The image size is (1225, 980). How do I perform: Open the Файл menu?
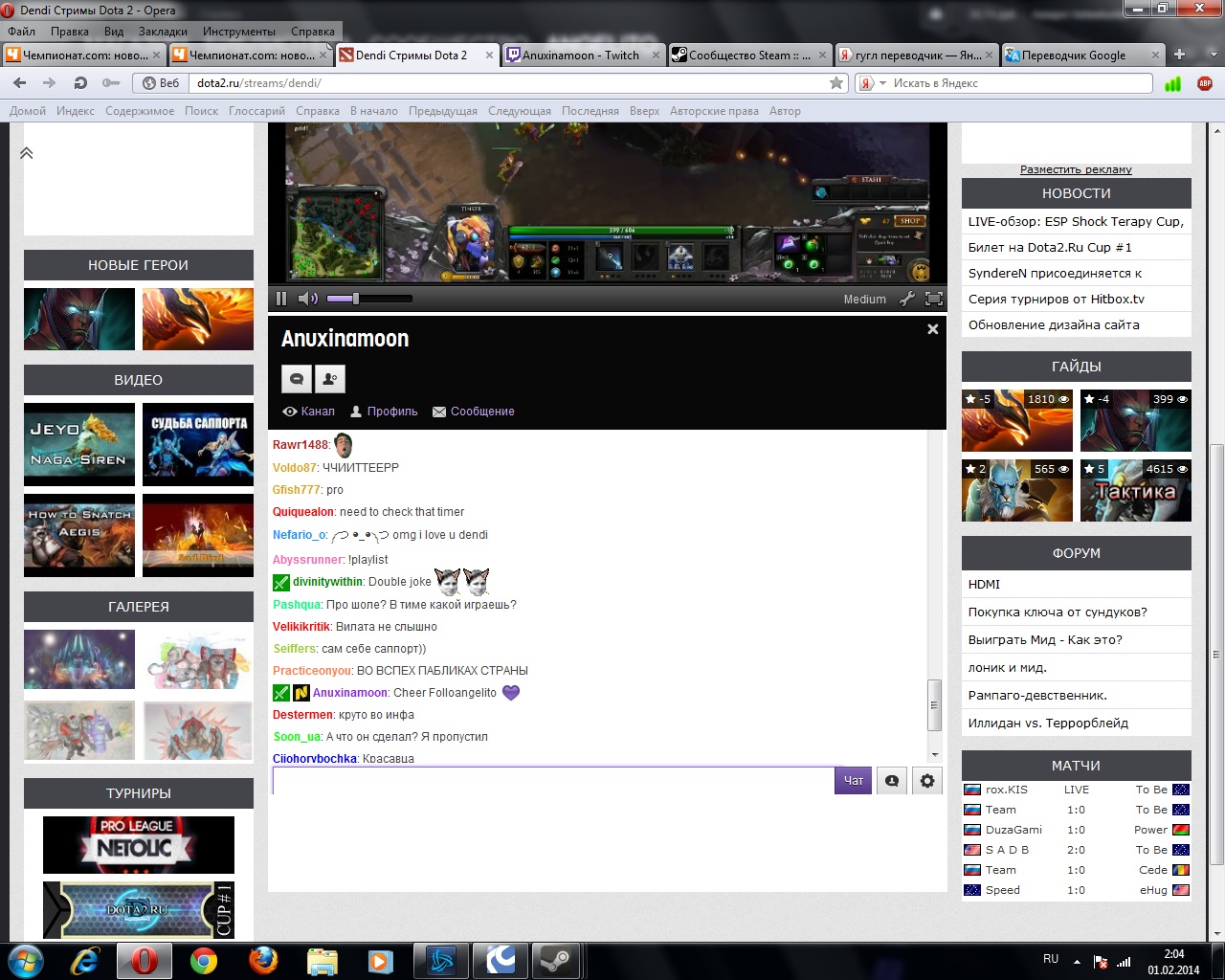click(x=22, y=32)
